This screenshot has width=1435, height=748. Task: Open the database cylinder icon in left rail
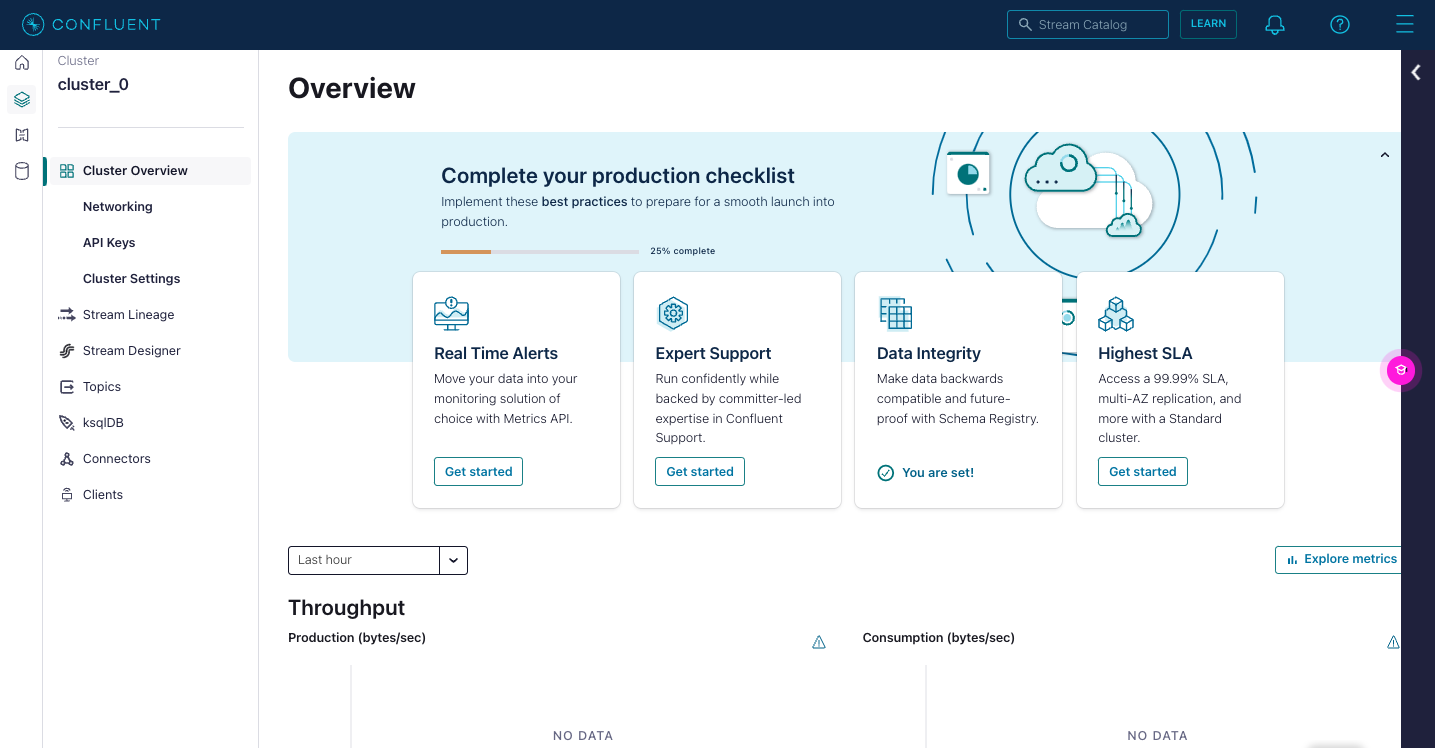coord(22,171)
